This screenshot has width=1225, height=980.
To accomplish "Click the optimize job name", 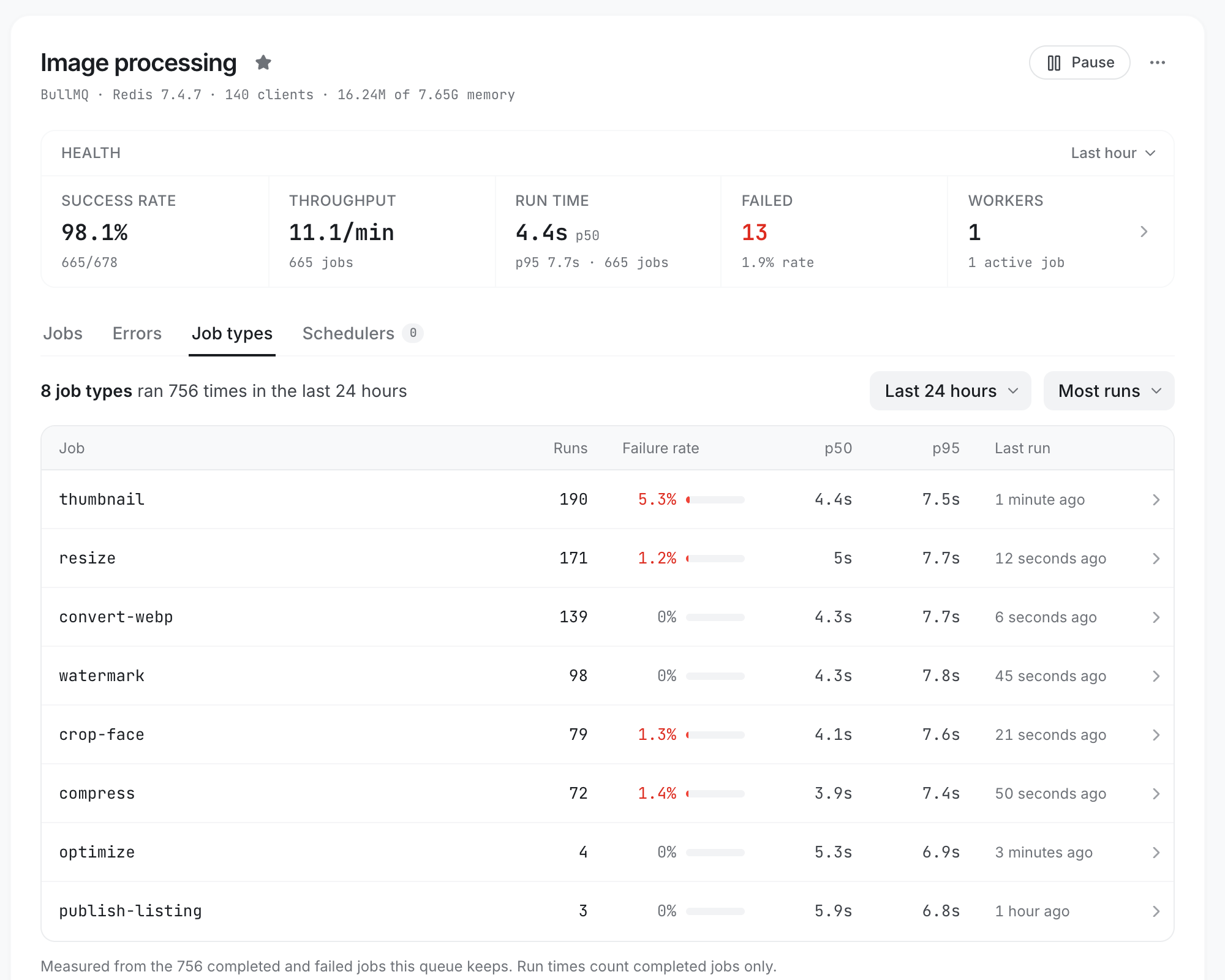I will [x=97, y=852].
